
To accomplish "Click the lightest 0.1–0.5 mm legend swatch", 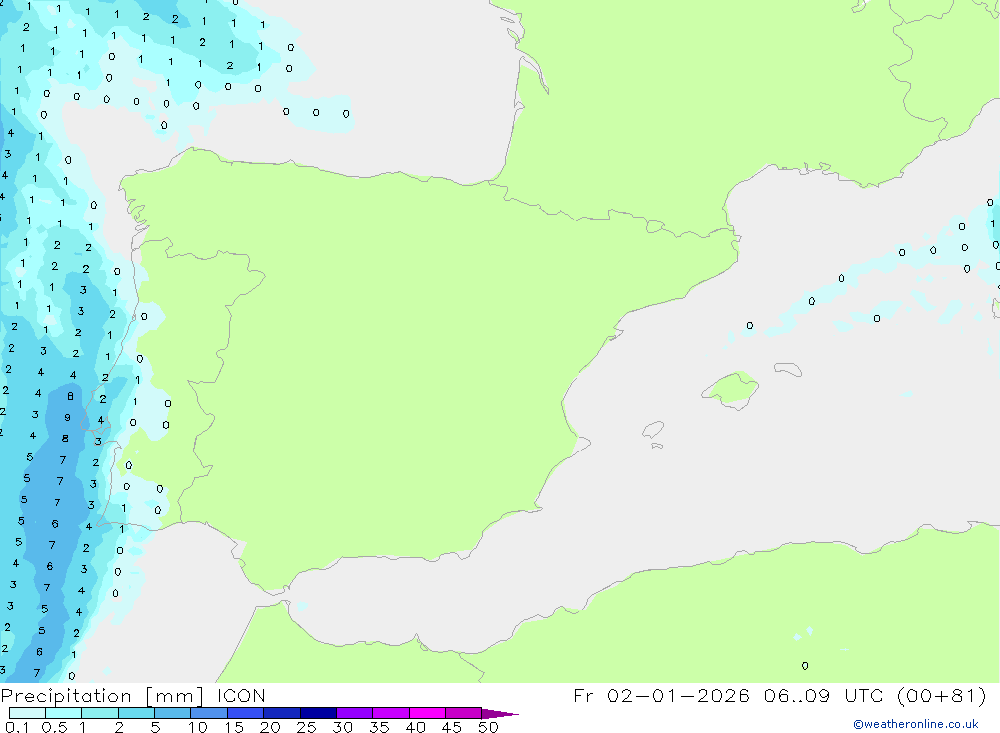I will (27, 713).
